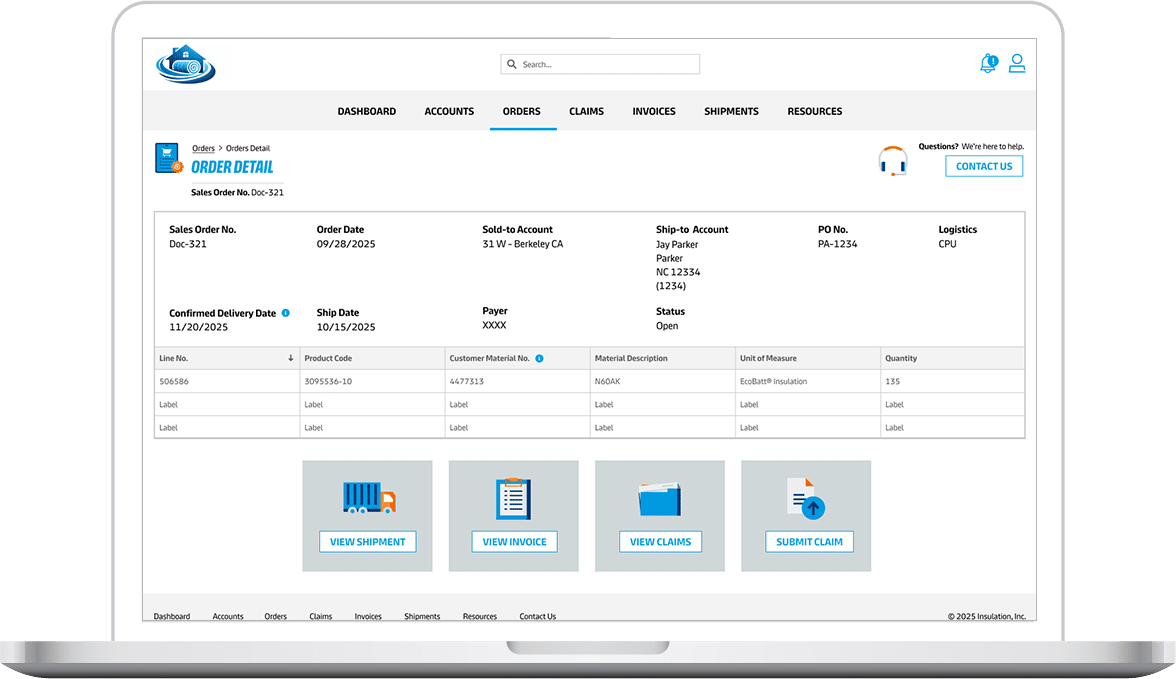Switch to the Invoices nav tab
Image resolution: width=1176 pixels, height=679 pixels.
point(654,111)
